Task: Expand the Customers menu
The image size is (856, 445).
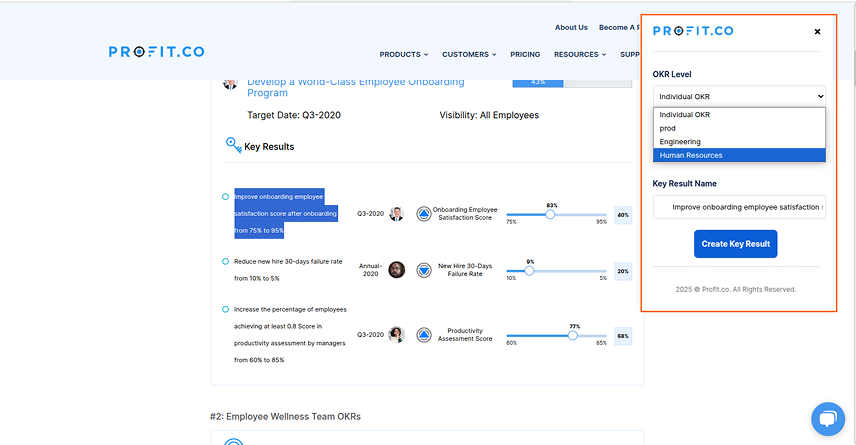Action: 469,55
